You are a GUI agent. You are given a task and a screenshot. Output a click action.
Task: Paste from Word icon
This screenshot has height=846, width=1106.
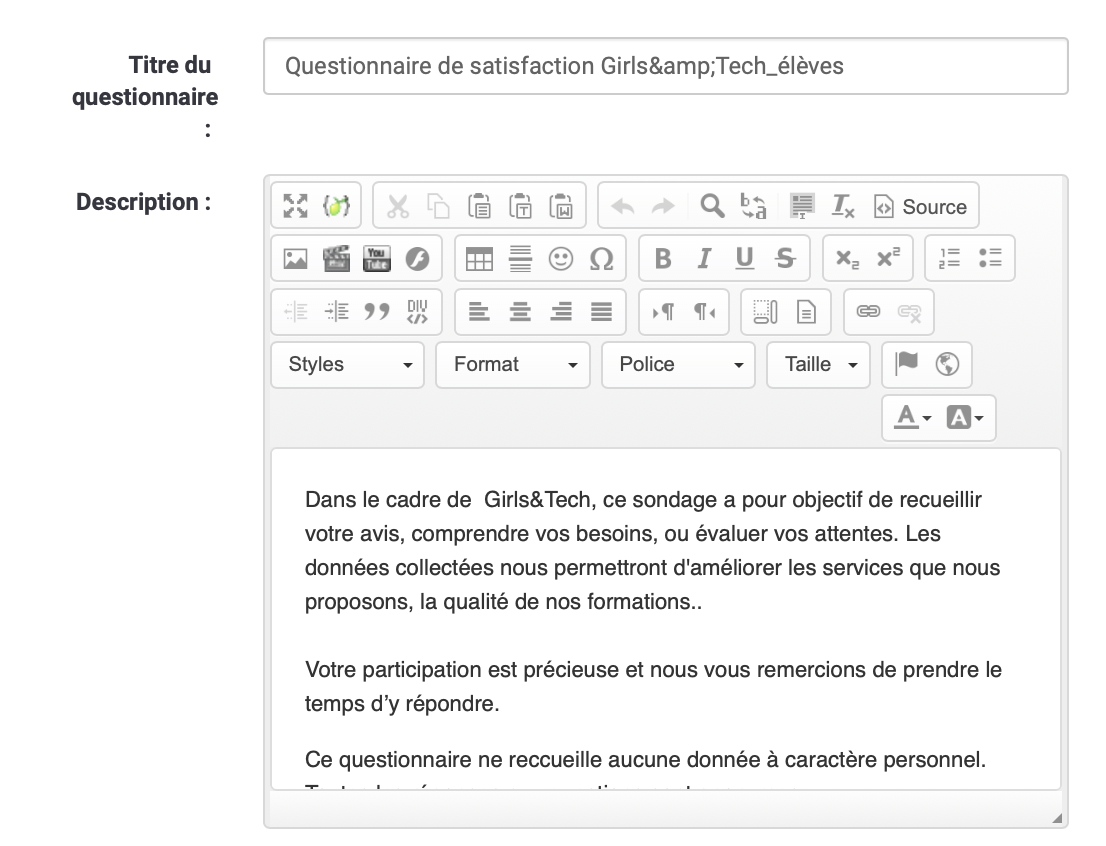[x=561, y=206]
